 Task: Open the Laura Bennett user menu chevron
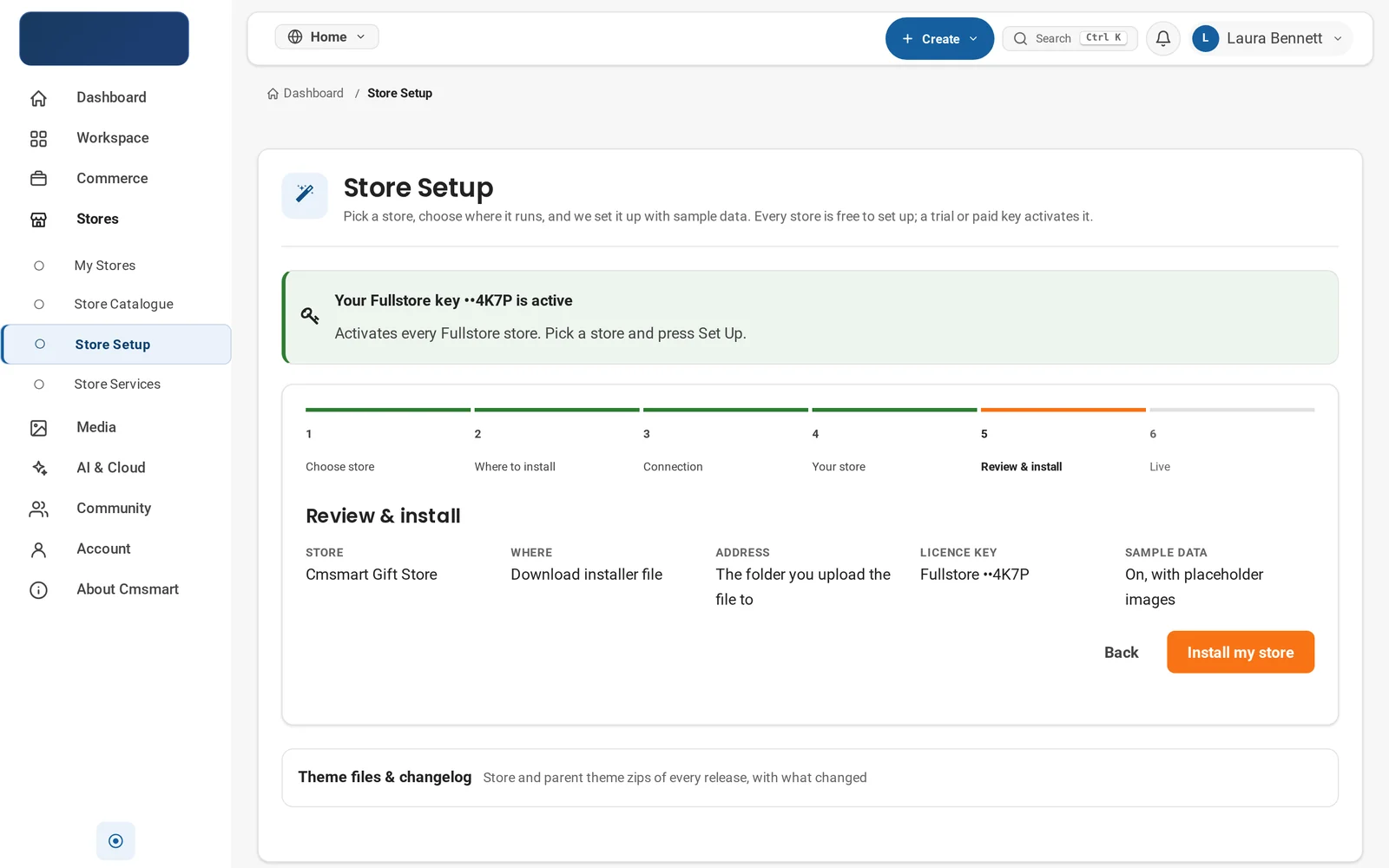[1338, 38]
